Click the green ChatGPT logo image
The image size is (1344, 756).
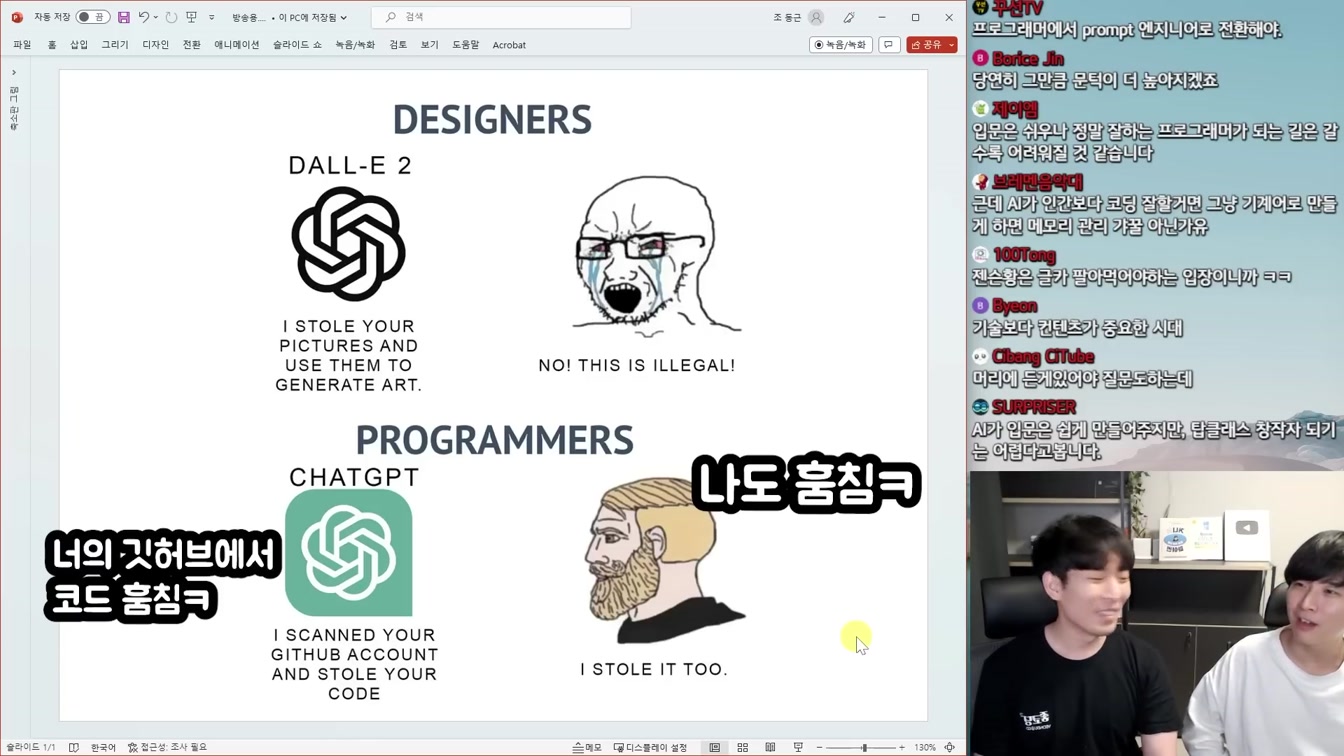click(348, 552)
